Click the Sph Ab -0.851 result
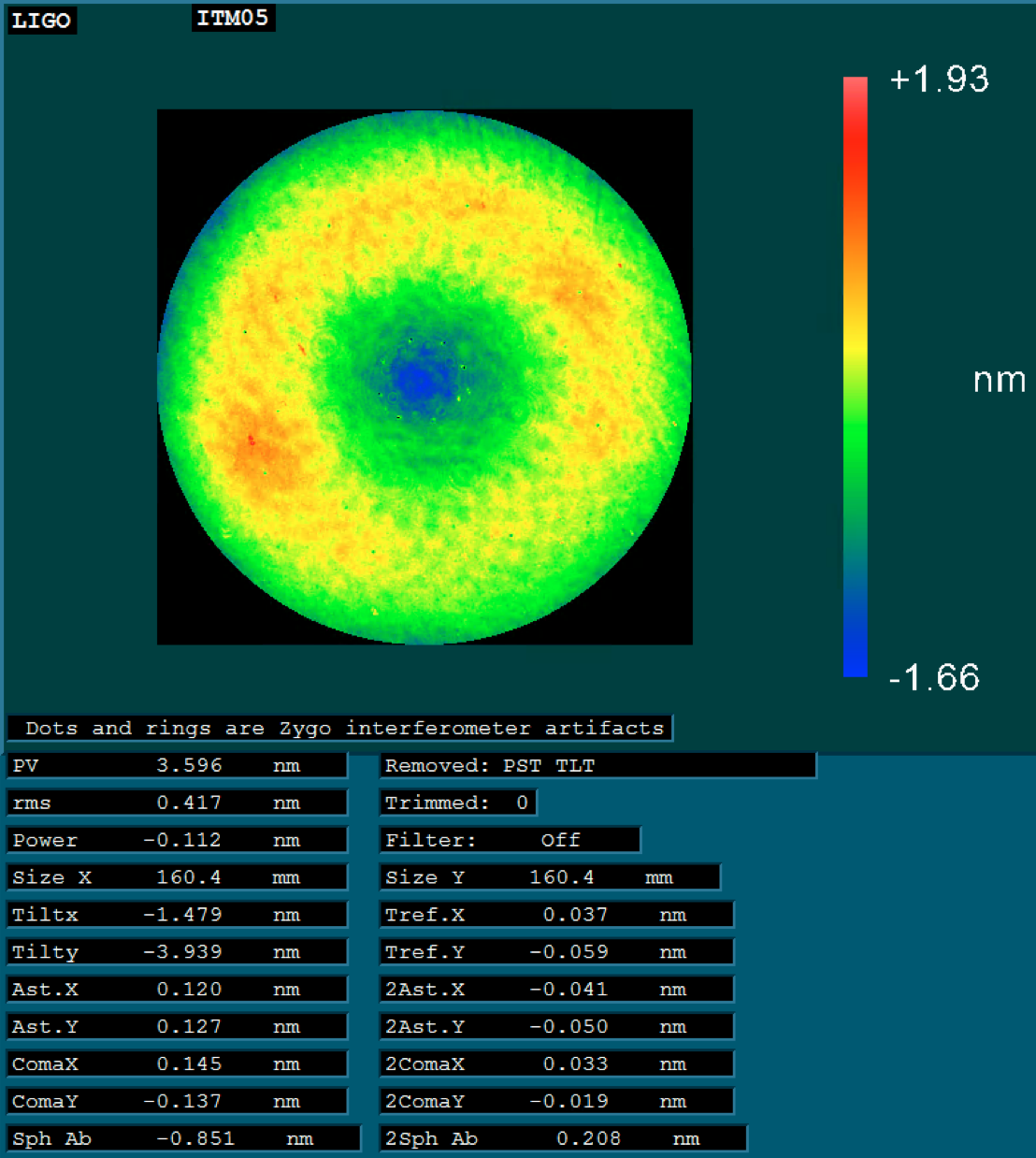The width and height of the screenshot is (1036, 1158). pos(184,1138)
